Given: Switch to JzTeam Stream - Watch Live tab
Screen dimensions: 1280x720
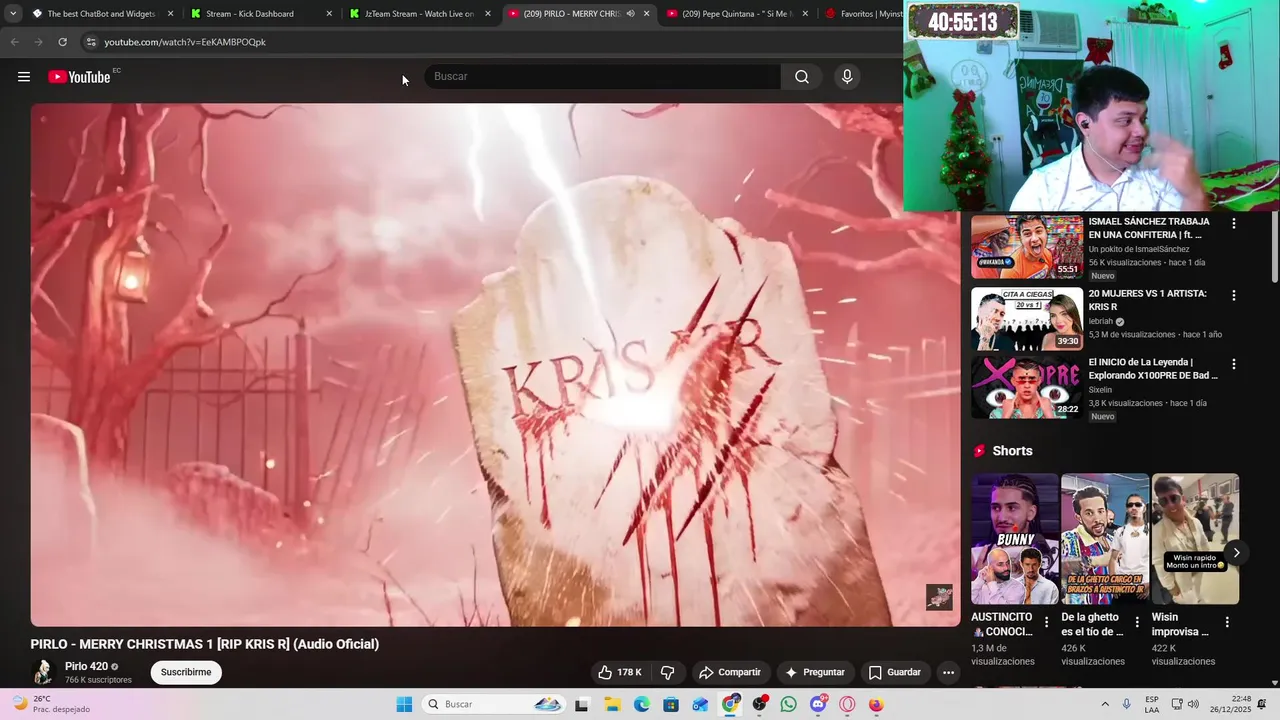Looking at the screenshot, I should point(420,14).
